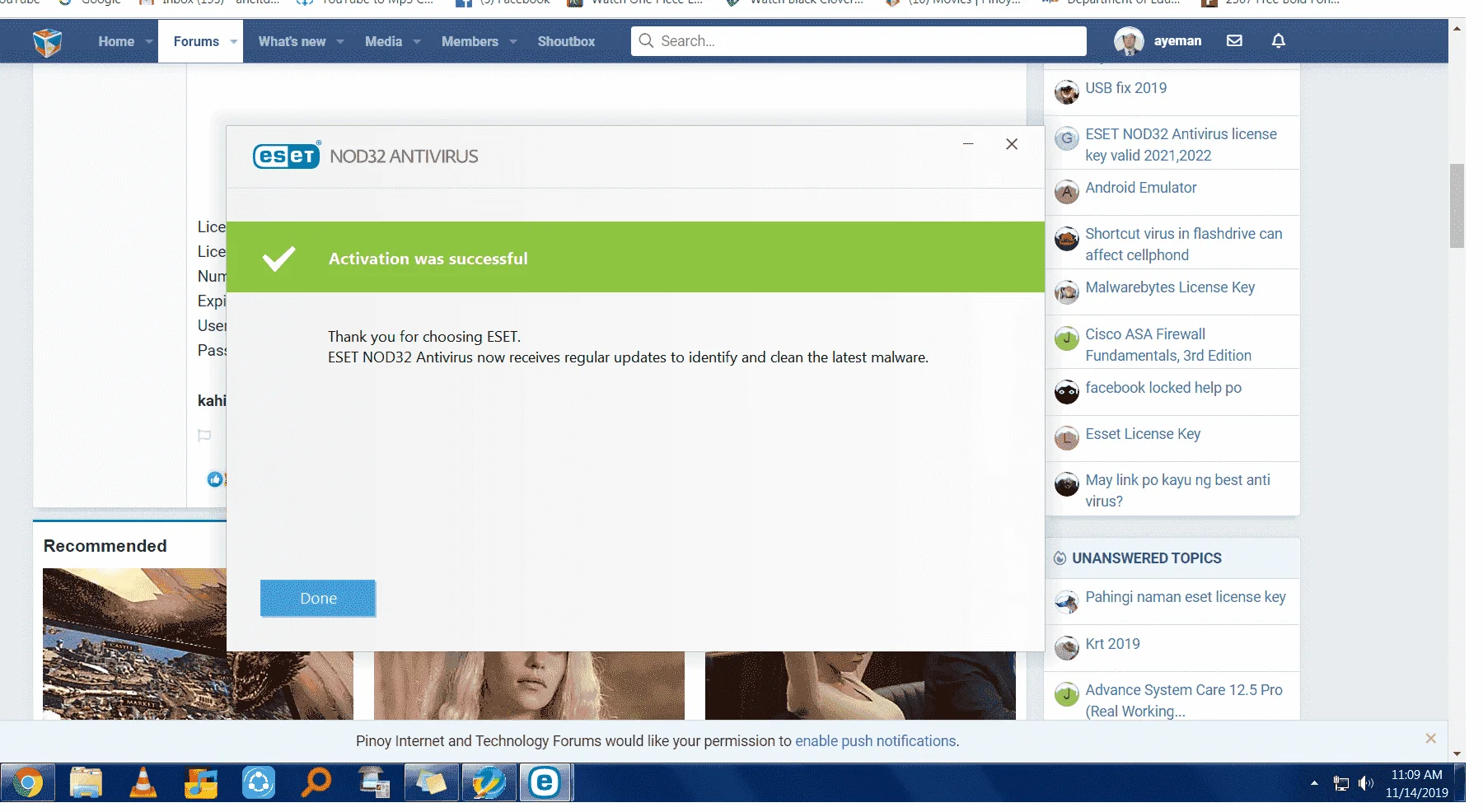Click the J avatar beside Cisco ASA Firewall
This screenshot has width=1483, height=812.
click(x=1067, y=338)
